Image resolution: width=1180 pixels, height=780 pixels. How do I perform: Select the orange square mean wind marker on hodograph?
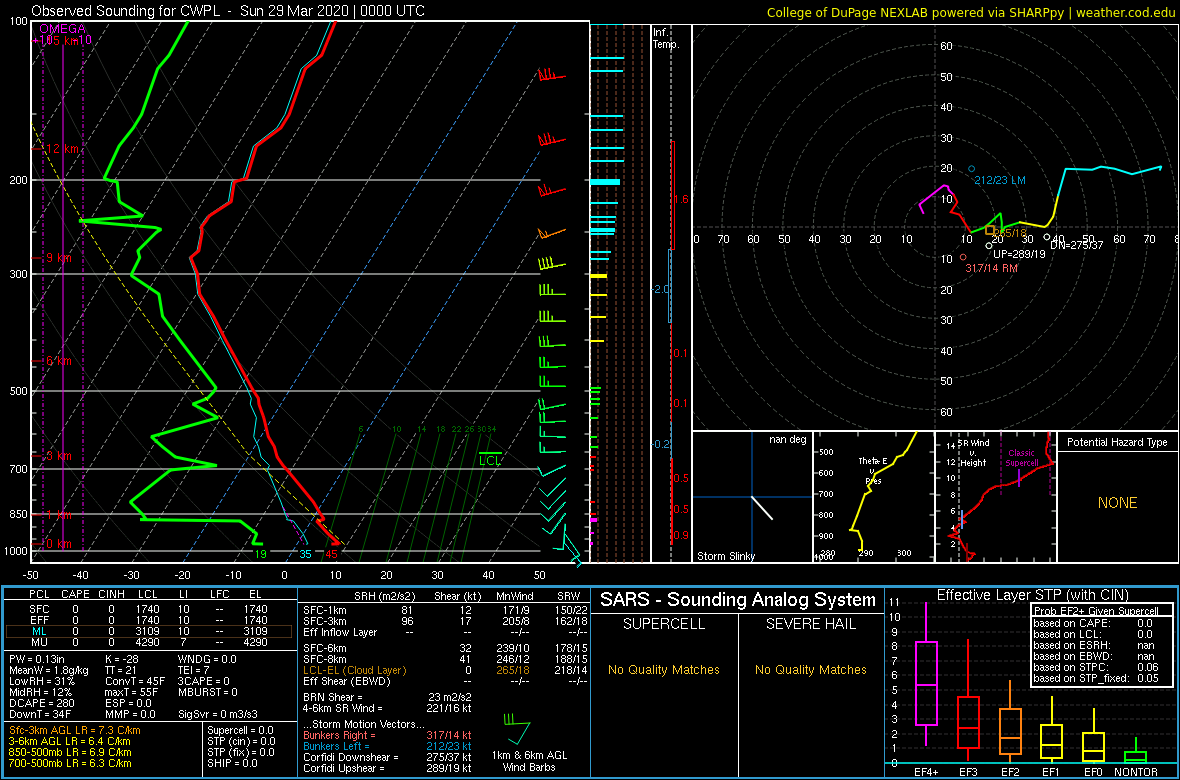pyautogui.click(x=990, y=230)
